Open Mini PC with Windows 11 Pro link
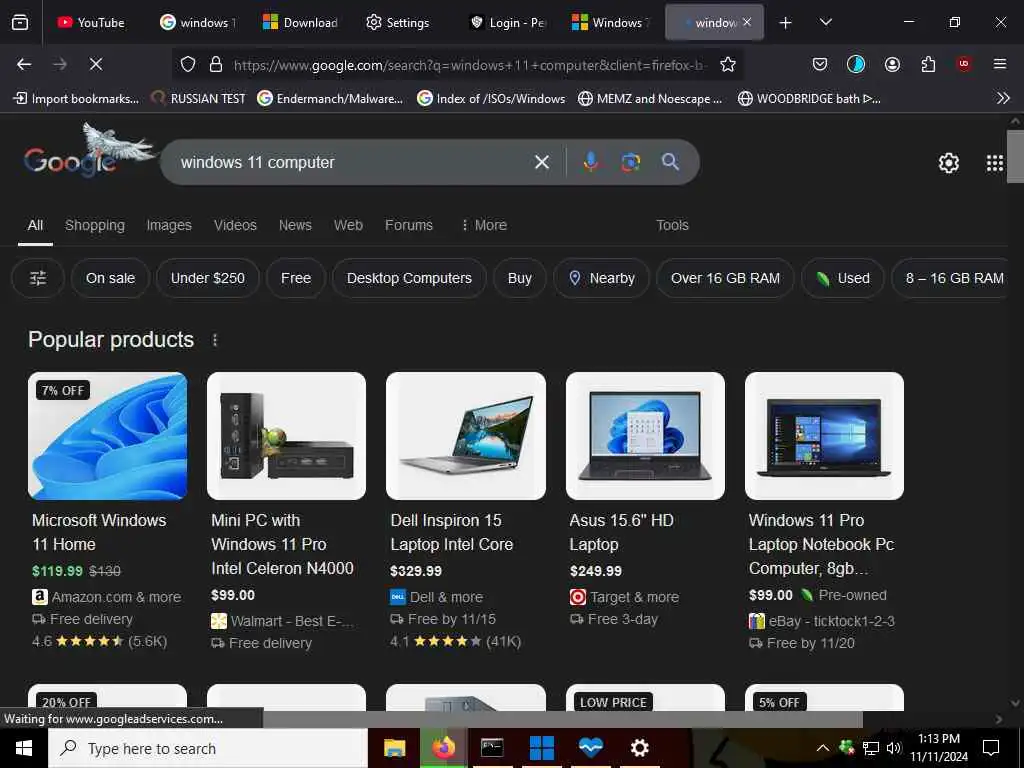Viewport: 1024px width, 768px height. click(282, 544)
